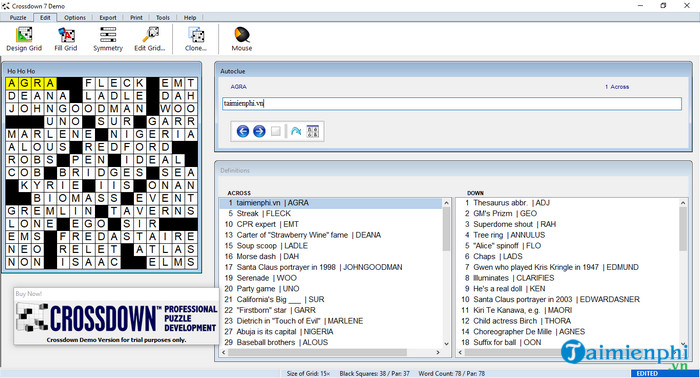Viewport: 700px width, 378px height.
Task: Select across clue Party game UNO
Action: click(330, 289)
